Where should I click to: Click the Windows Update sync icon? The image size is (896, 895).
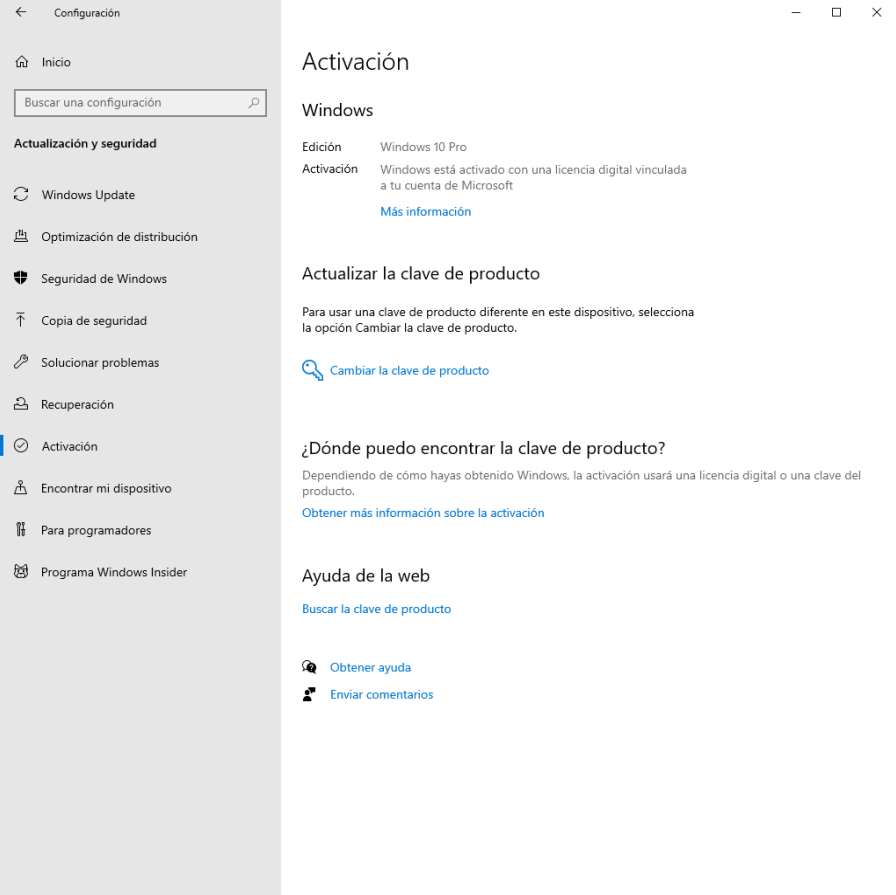tap(21, 194)
